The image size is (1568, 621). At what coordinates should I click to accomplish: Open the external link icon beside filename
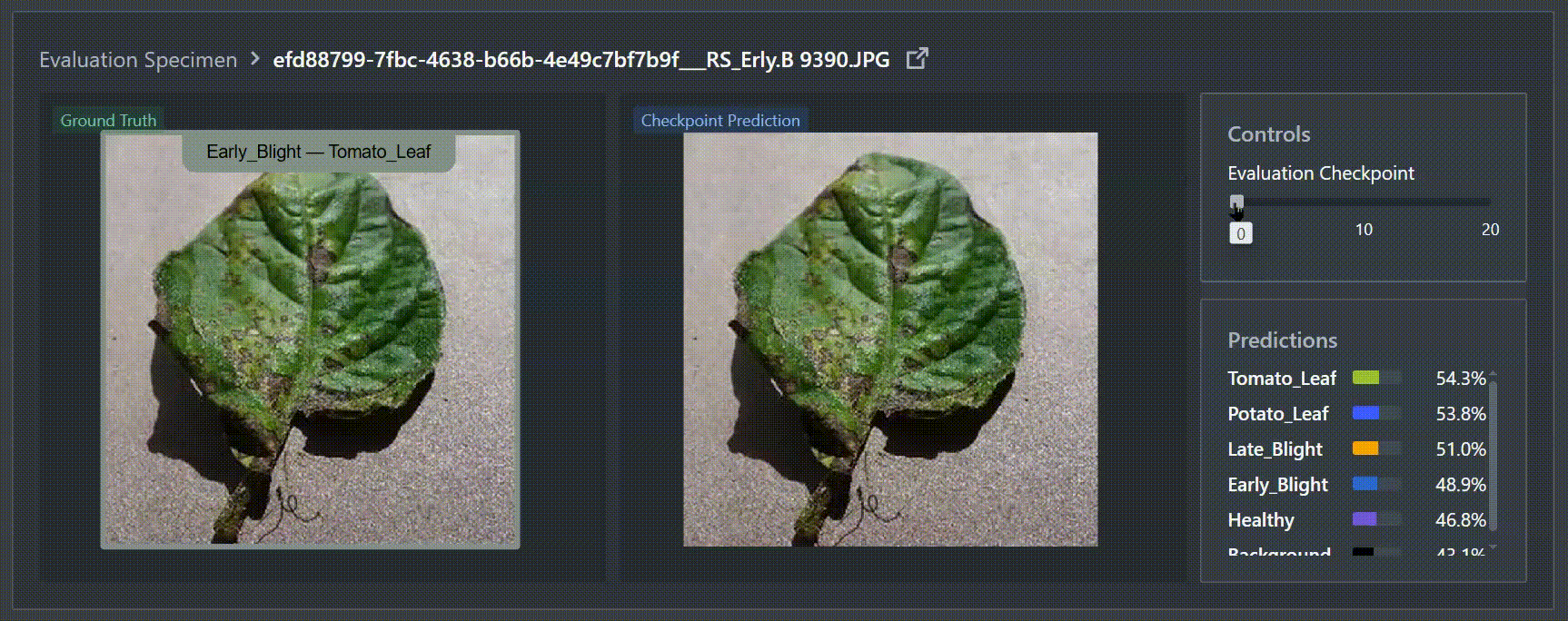918,59
